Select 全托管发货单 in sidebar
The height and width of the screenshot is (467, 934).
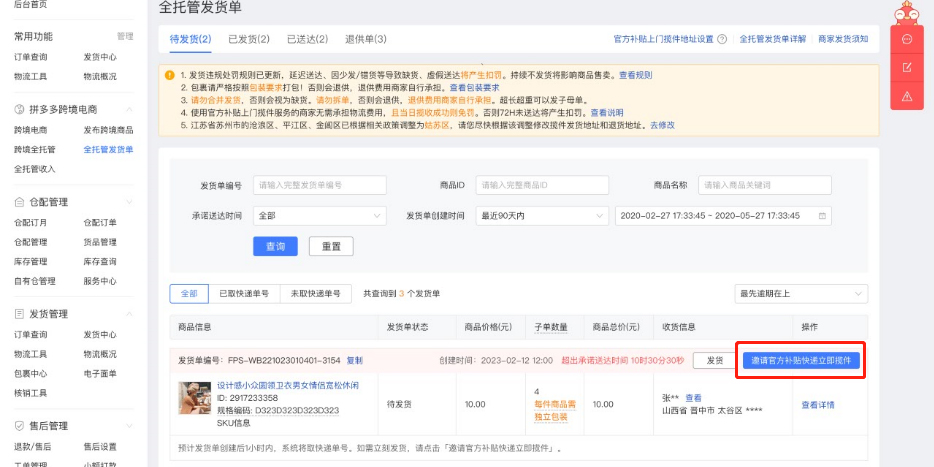point(108,150)
